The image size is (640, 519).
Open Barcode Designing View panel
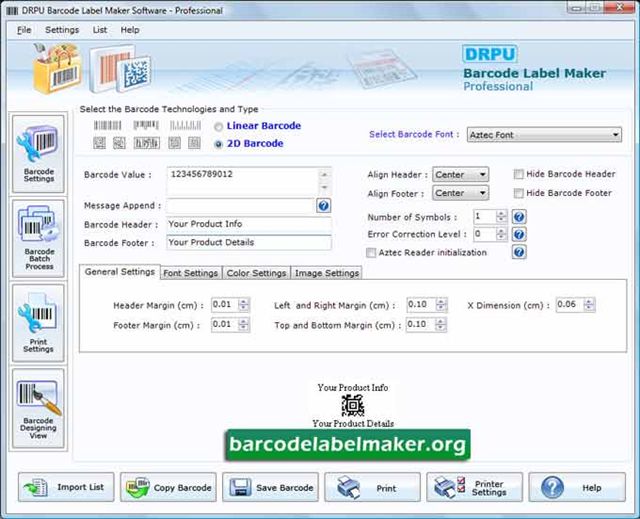coord(38,408)
